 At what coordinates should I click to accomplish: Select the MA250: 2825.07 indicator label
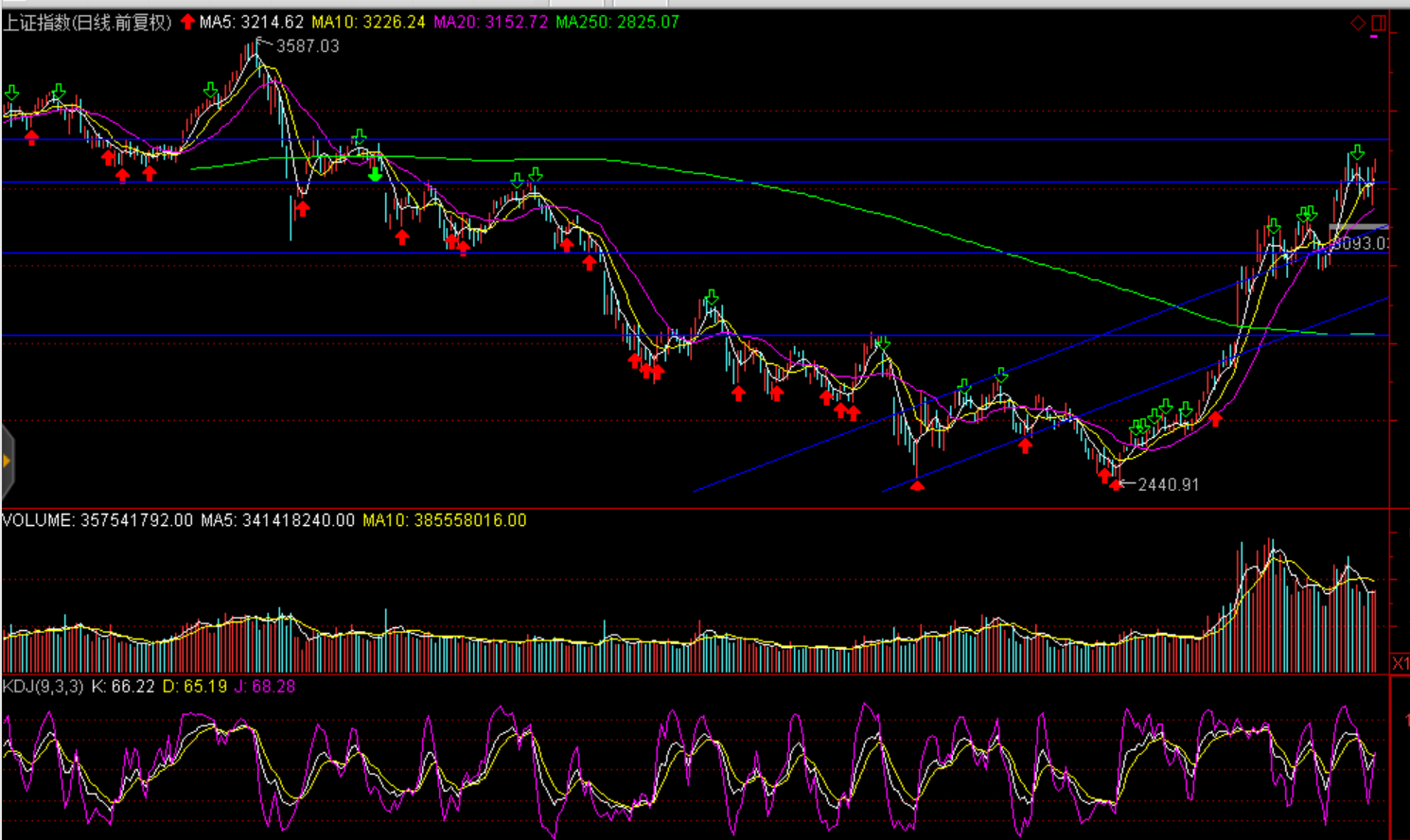point(617,22)
